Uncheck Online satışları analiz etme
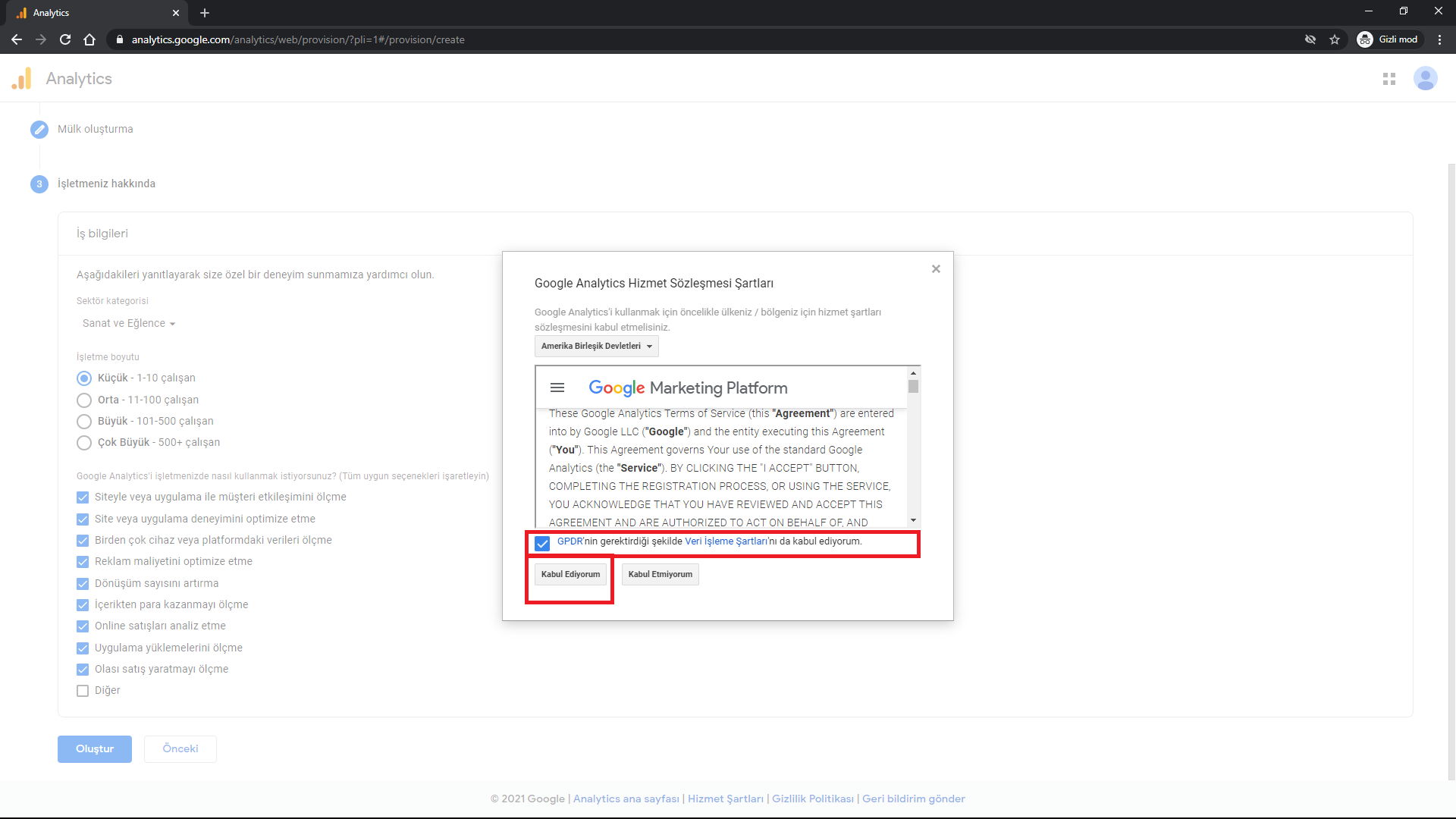The height and width of the screenshot is (819, 1456). [83, 626]
